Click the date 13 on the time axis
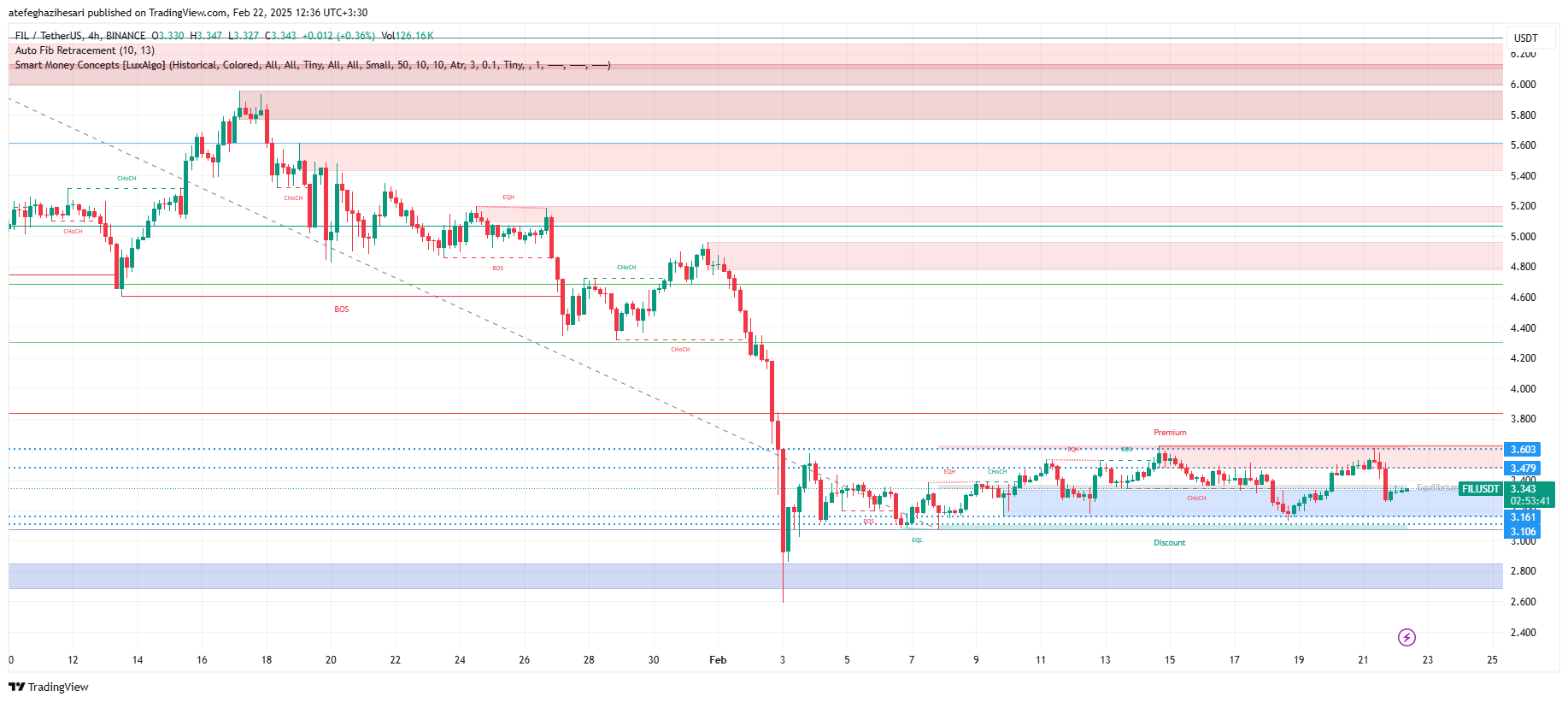Viewport: 1568px width, 702px height. (x=1105, y=660)
